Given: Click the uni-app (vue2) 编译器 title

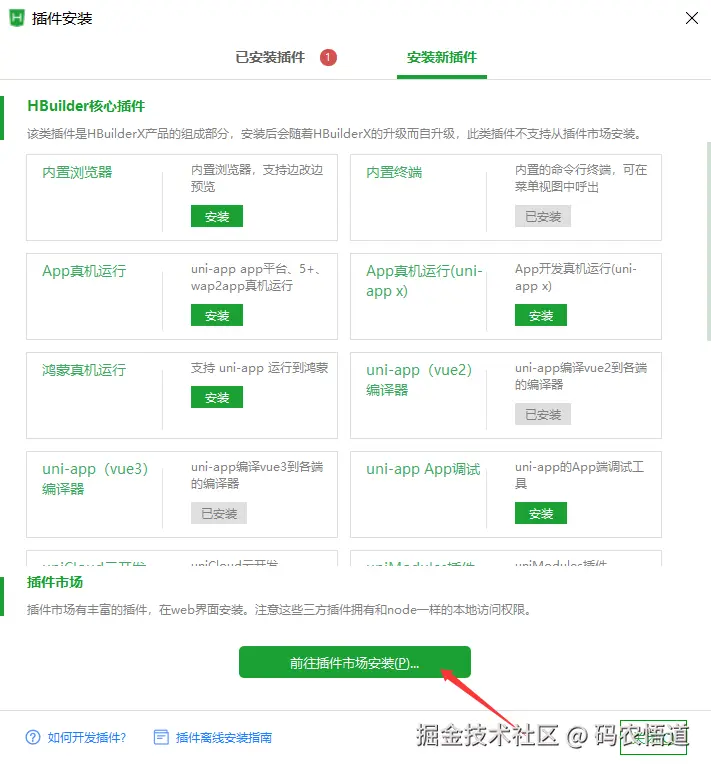Looking at the screenshot, I should click(x=419, y=380).
